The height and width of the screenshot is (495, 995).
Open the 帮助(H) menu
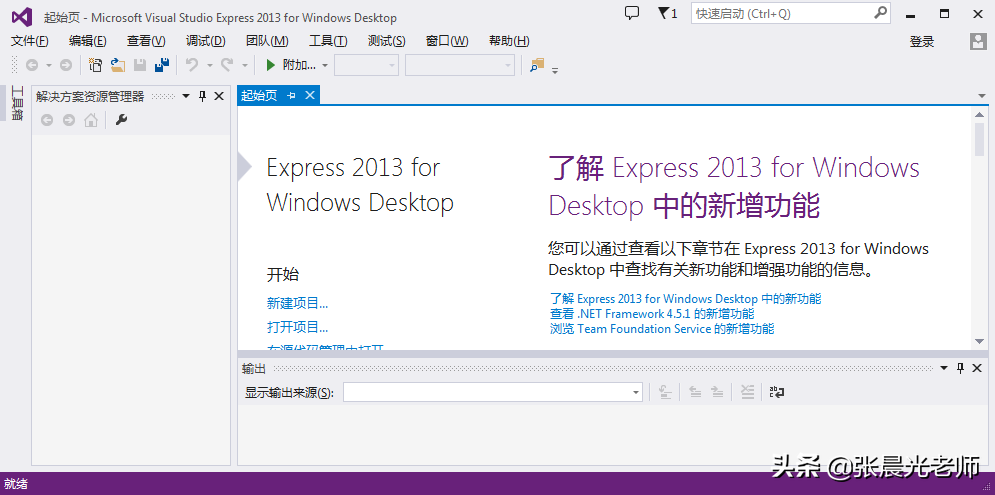509,41
